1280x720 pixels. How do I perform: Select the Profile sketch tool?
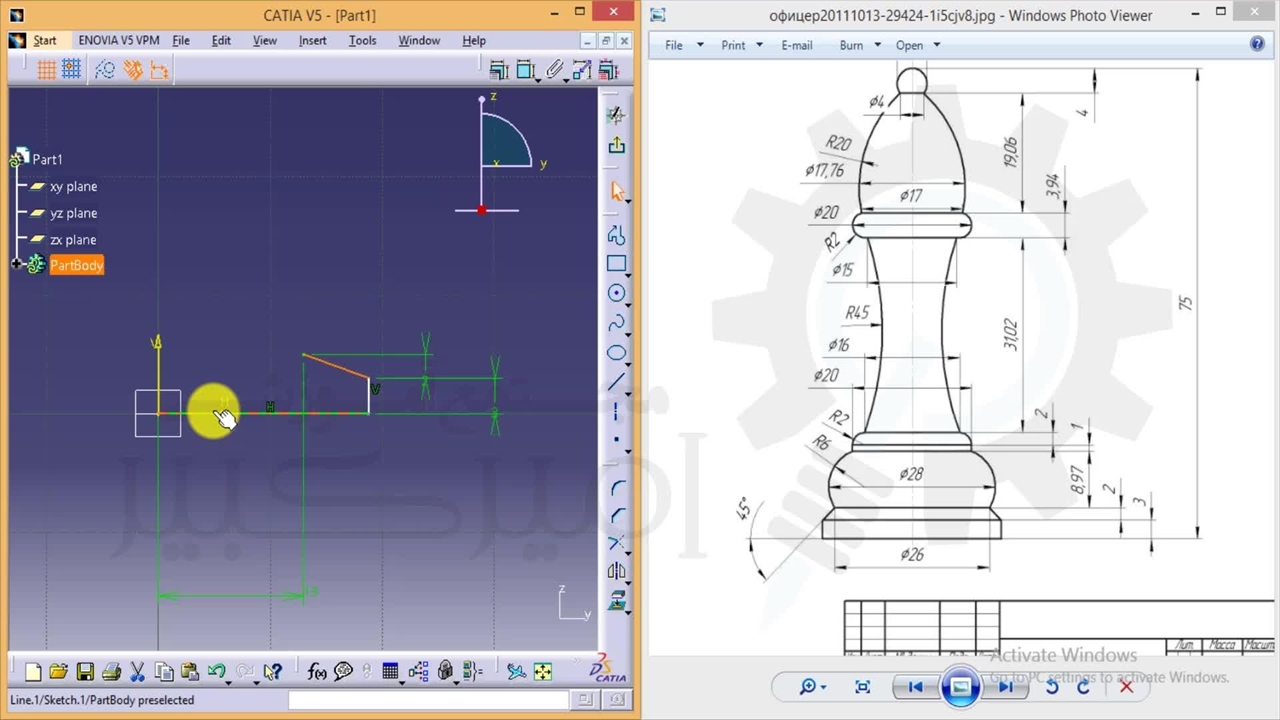(x=616, y=236)
